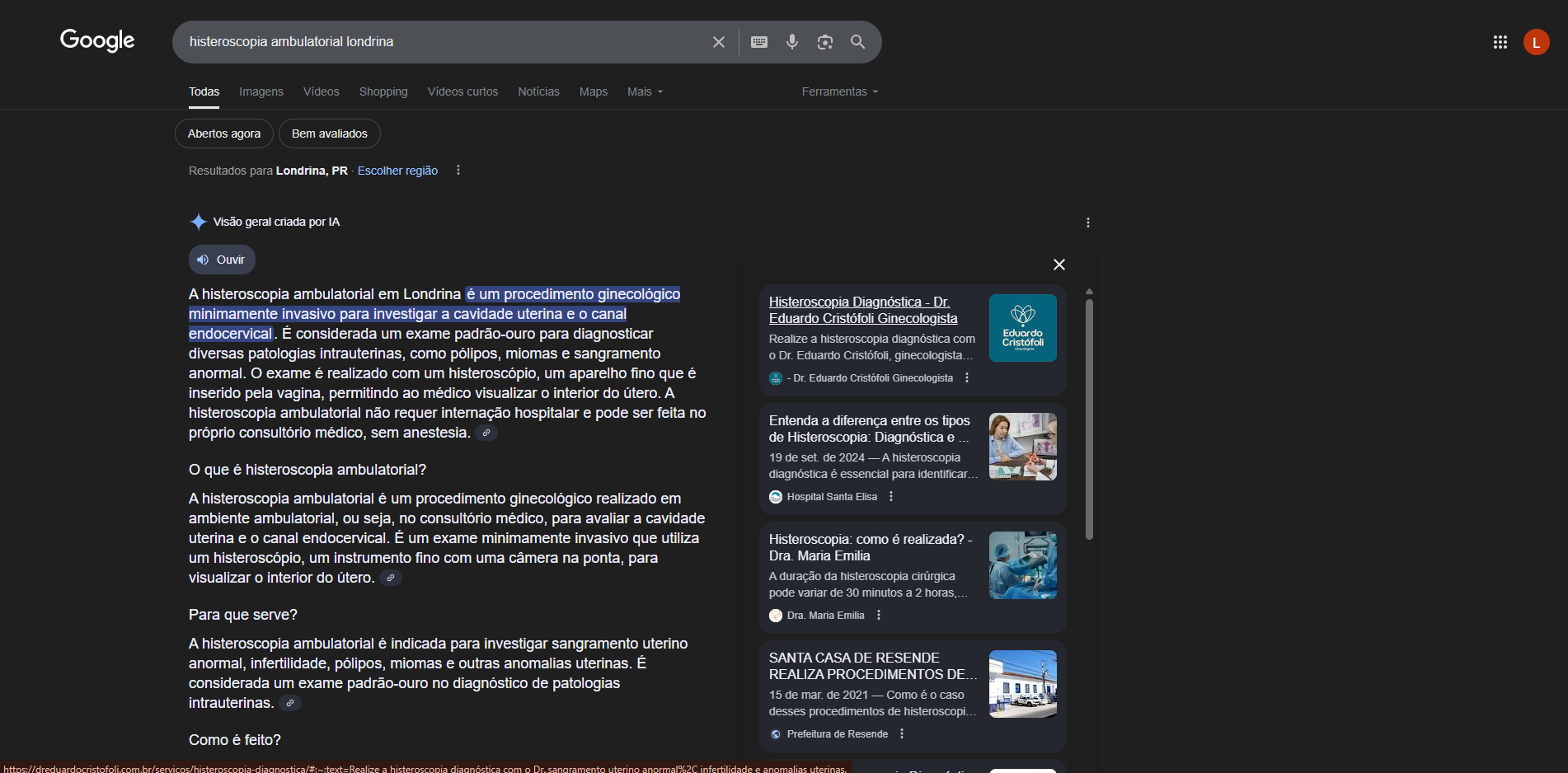Click the Eduardo Cristófoli logo thumbnail

[1023, 328]
